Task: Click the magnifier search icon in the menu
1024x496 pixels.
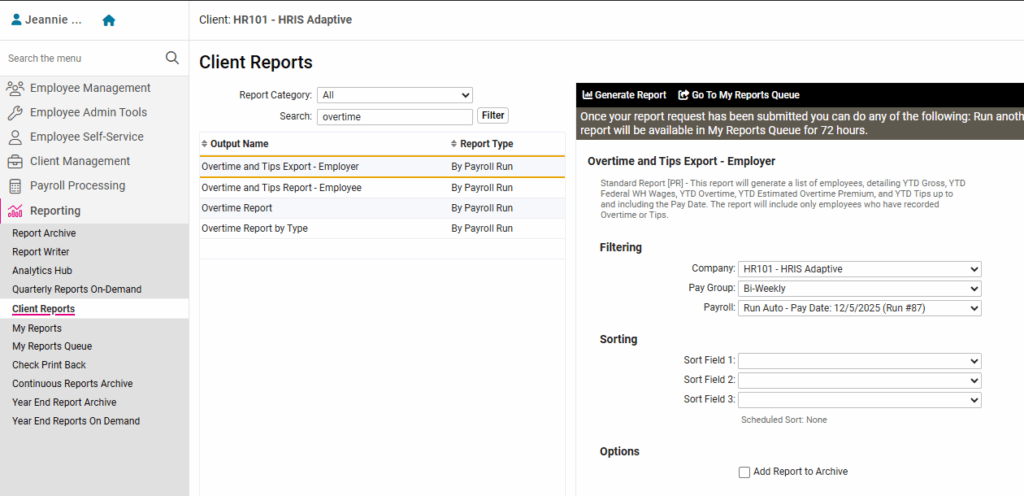Action: (172, 58)
